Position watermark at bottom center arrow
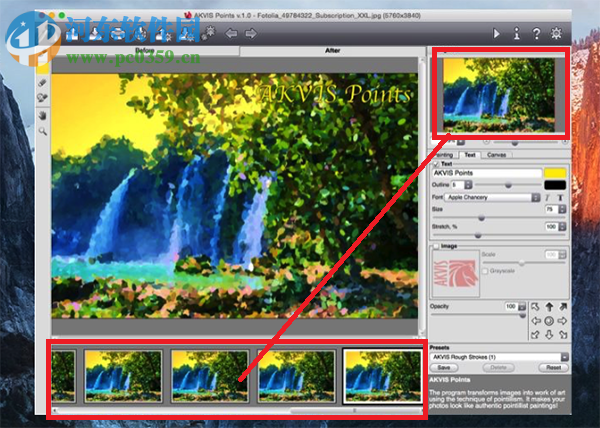This screenshot has width=600, height=428. 549,335
